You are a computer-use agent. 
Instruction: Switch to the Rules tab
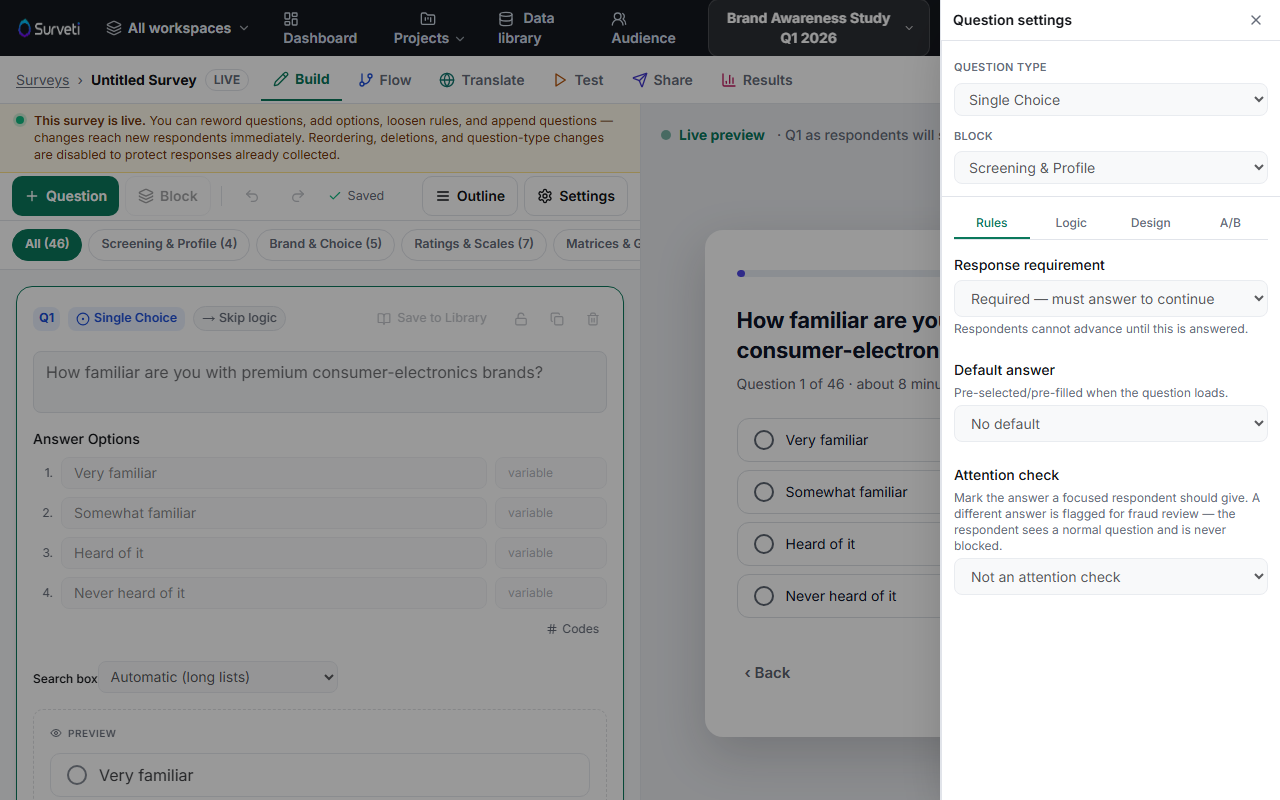(991, 223)
